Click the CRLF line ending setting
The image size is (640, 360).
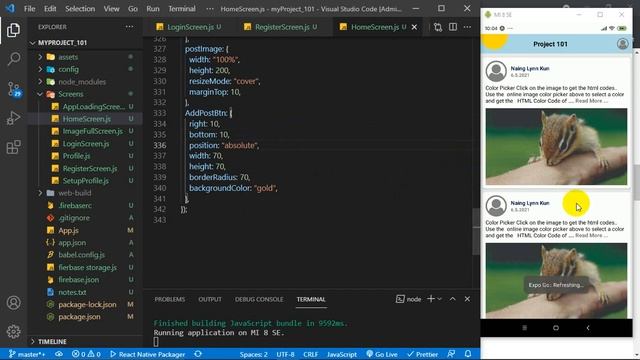click(311, 354)
